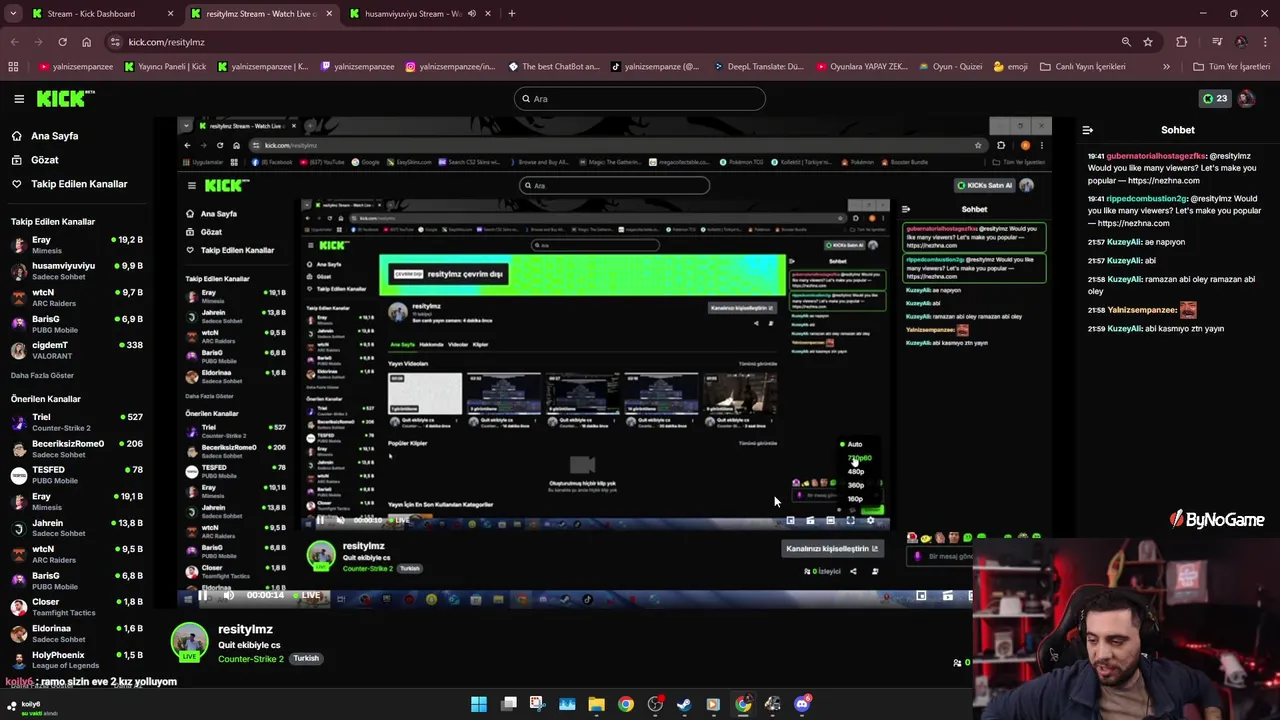Open Yayıncı Paneli | Kick bookmark
This screenshot has width=1280, height=720.
(x=167, y=67)
